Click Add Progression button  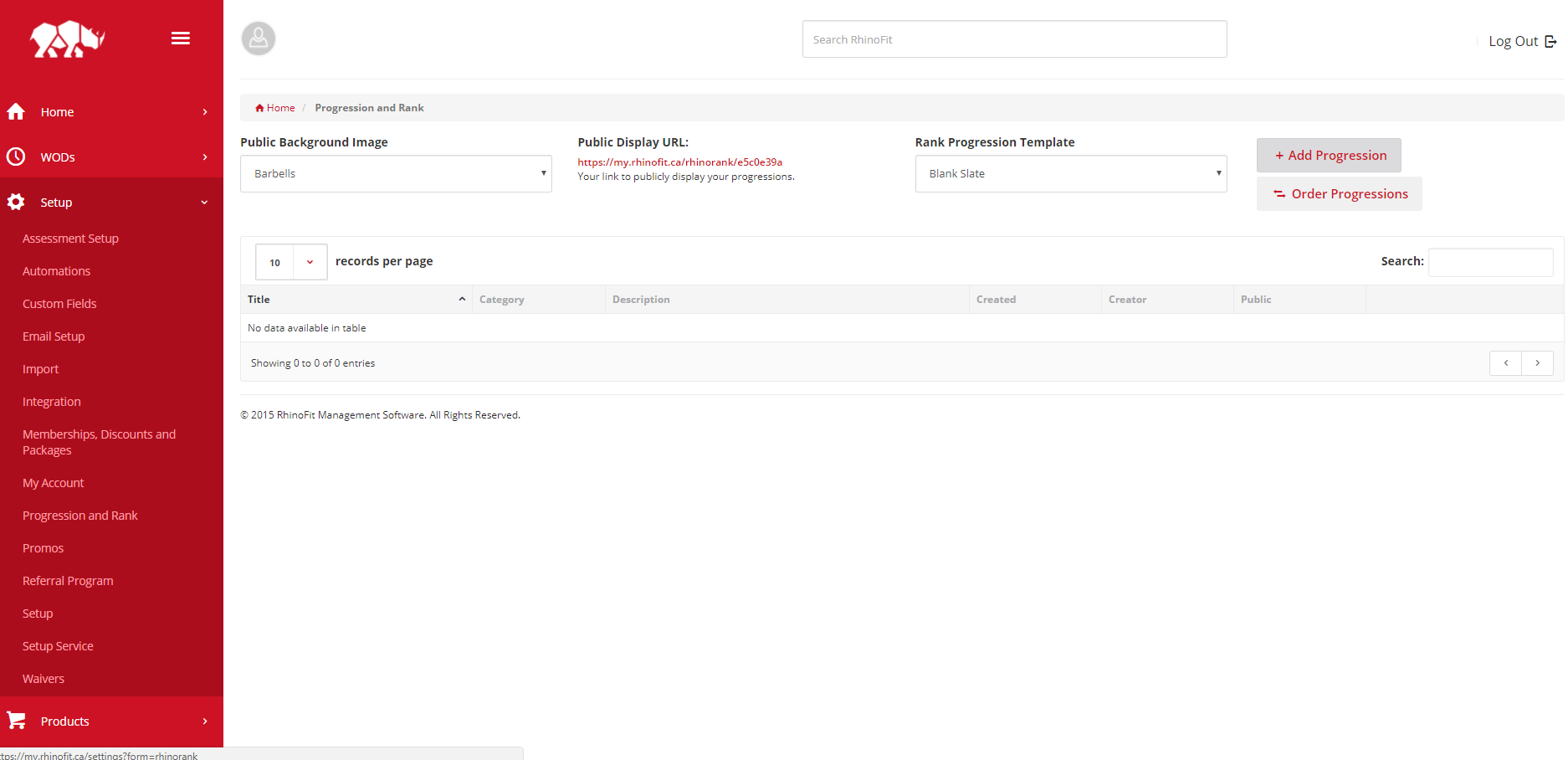coord(1329,155)
